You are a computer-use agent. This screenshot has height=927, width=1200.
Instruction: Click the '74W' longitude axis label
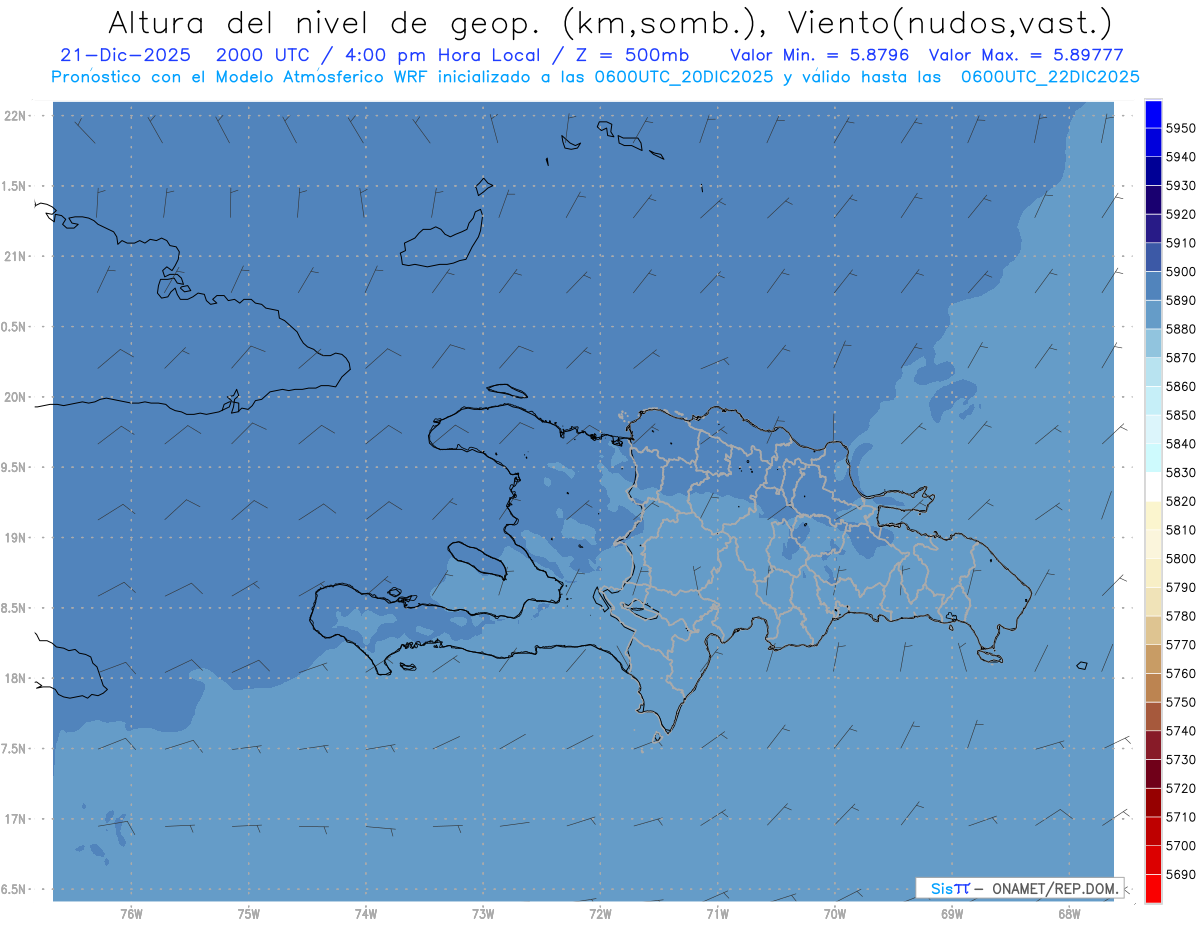coord(366,913)
